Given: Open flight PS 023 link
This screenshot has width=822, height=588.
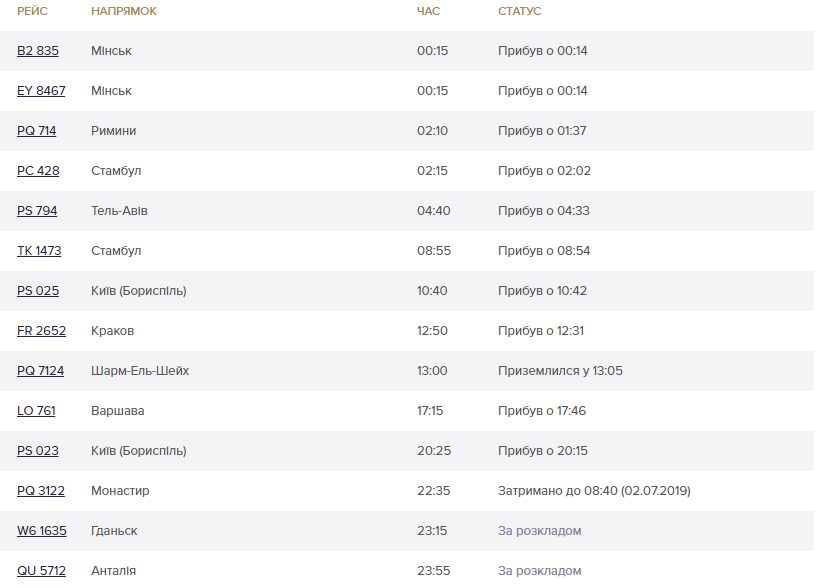Looking at the screenshot, I should tap(38, 451).
